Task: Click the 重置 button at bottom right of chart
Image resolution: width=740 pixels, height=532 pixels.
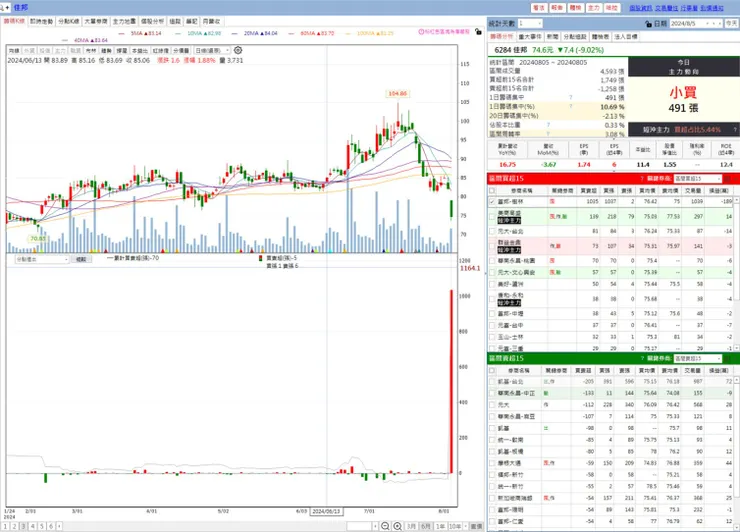Action: [x=477, y=526]
